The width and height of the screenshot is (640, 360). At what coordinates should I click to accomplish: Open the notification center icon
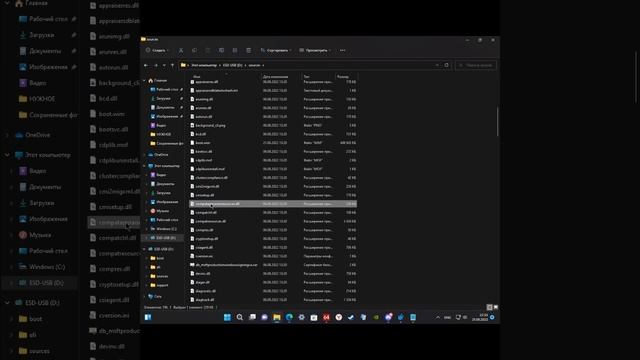coord(492,317)
